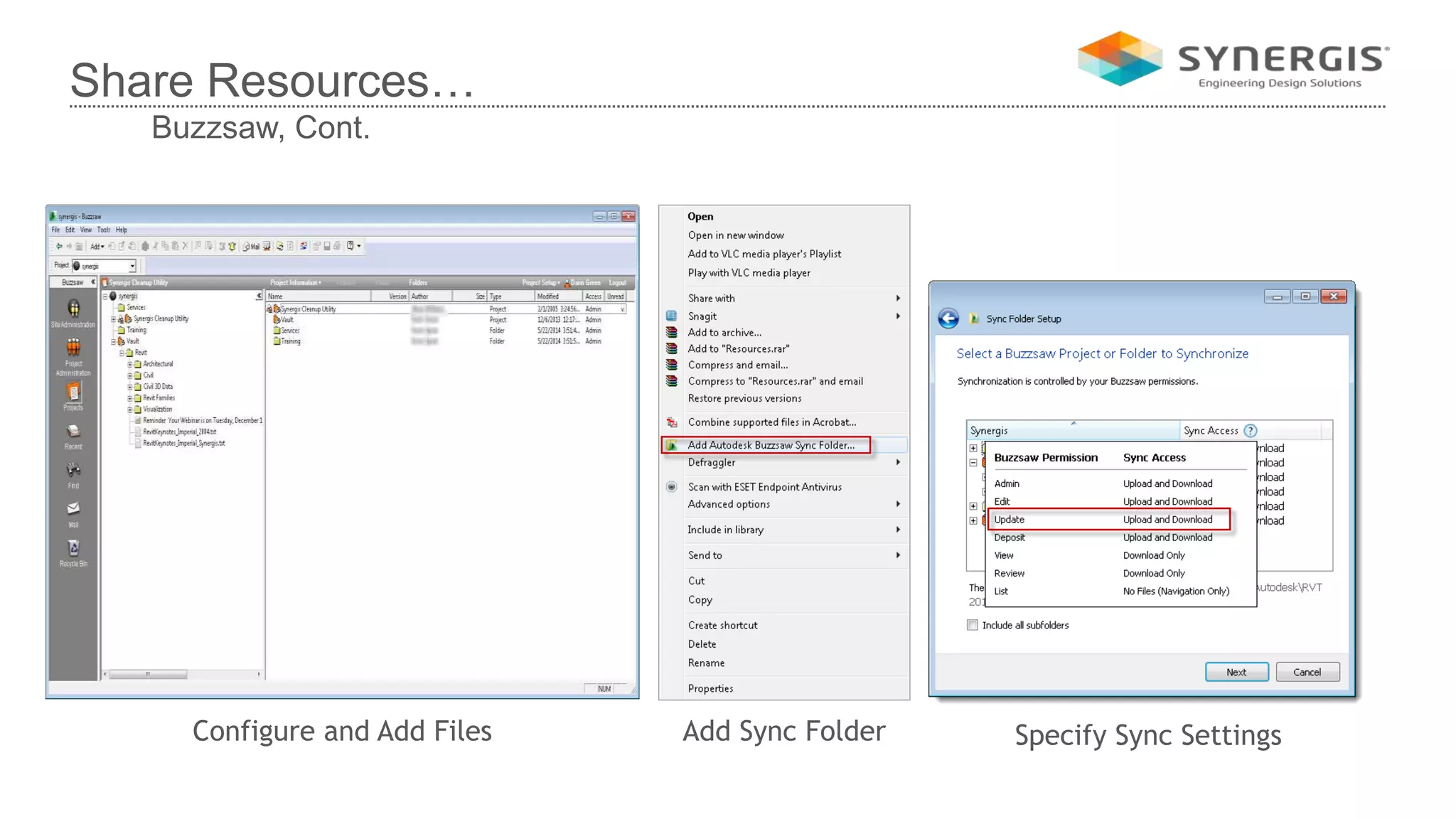This screenshot has height=819, width=1456.
Task: Click the ESET antivirus icon in context menu
Action: (671, 487)
